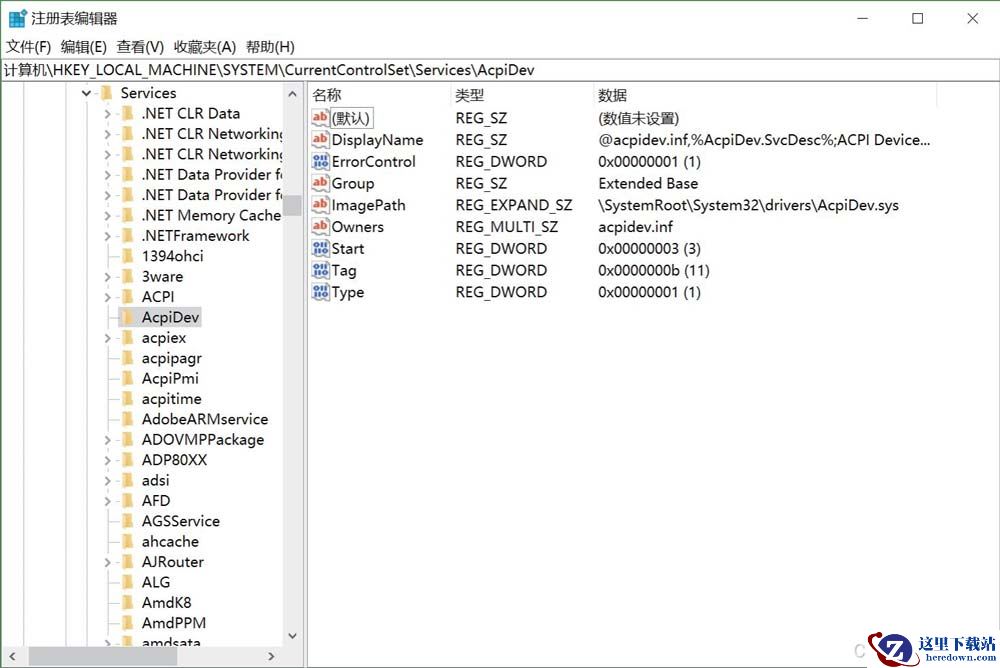The width and height of the screenshot is (1000, 668).
Task: Select the Group string value icon
Action: click(x=320, y=183)
